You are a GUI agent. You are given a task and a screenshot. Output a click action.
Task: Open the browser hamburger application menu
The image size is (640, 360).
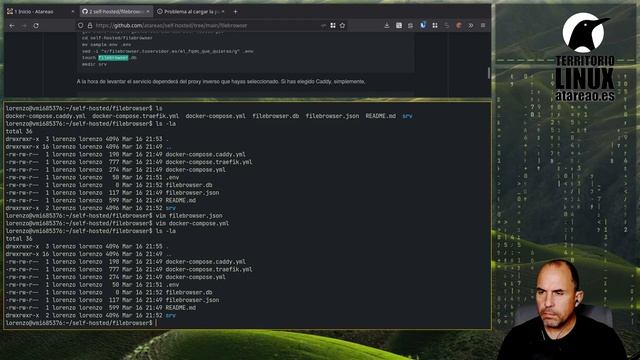coord(483,25)
